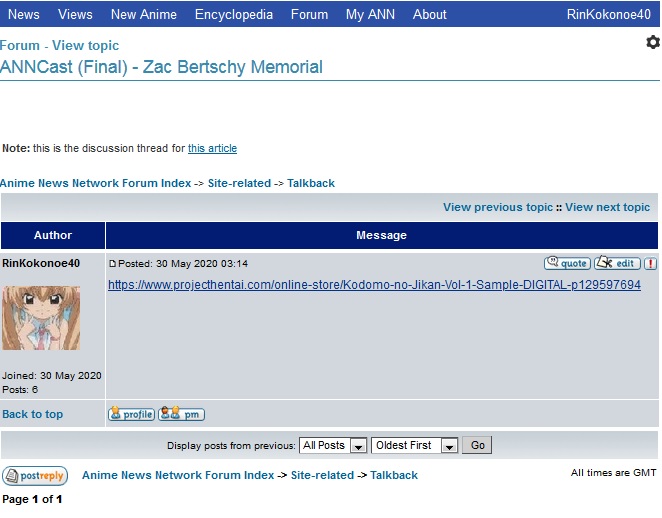Image resolution: width=662 pixels, height=518 pixels.
Task: Open the News menu
Action: click(x=24, y=14)
